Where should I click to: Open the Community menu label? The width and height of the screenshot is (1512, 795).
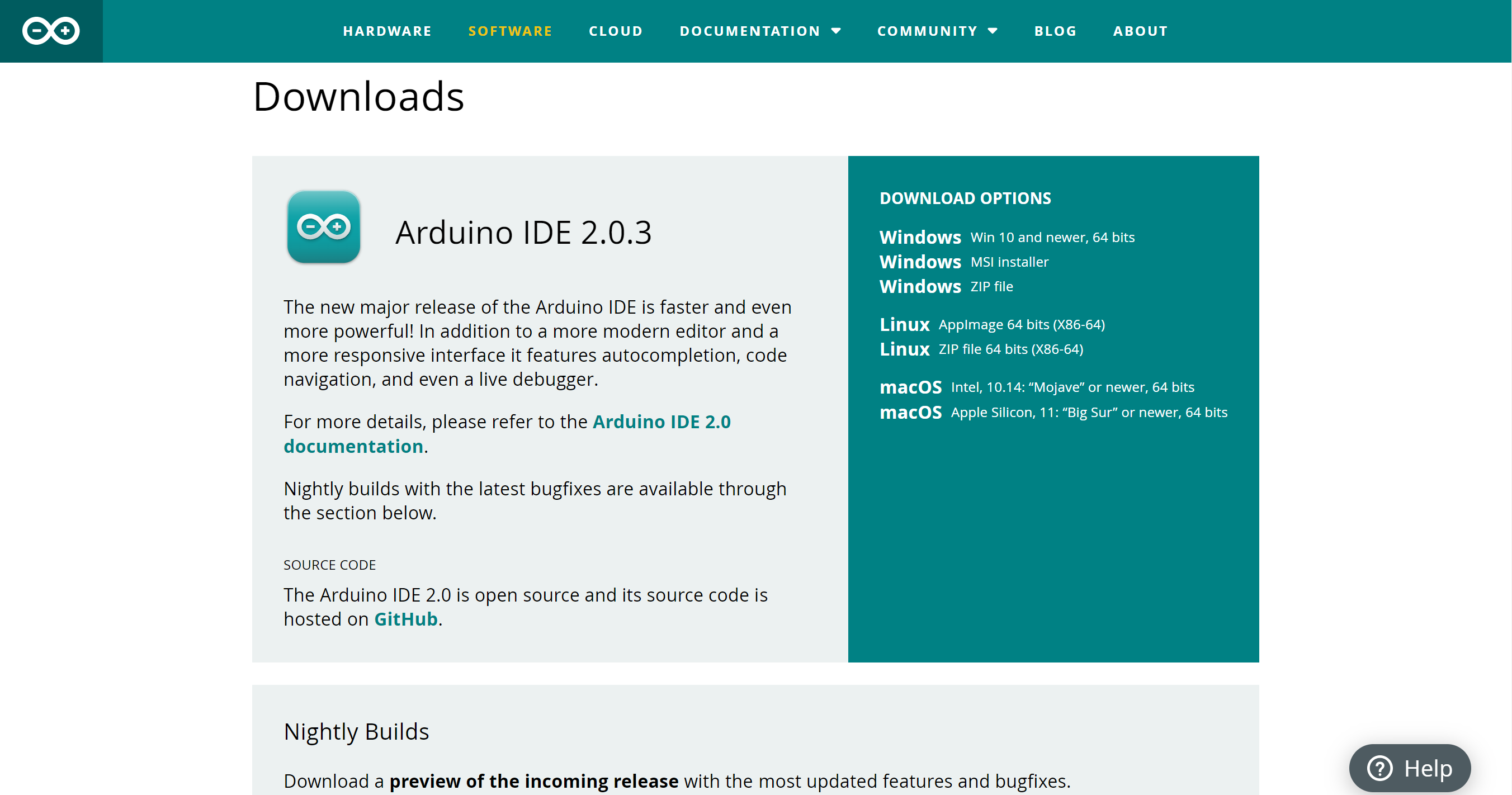[928, 31]
